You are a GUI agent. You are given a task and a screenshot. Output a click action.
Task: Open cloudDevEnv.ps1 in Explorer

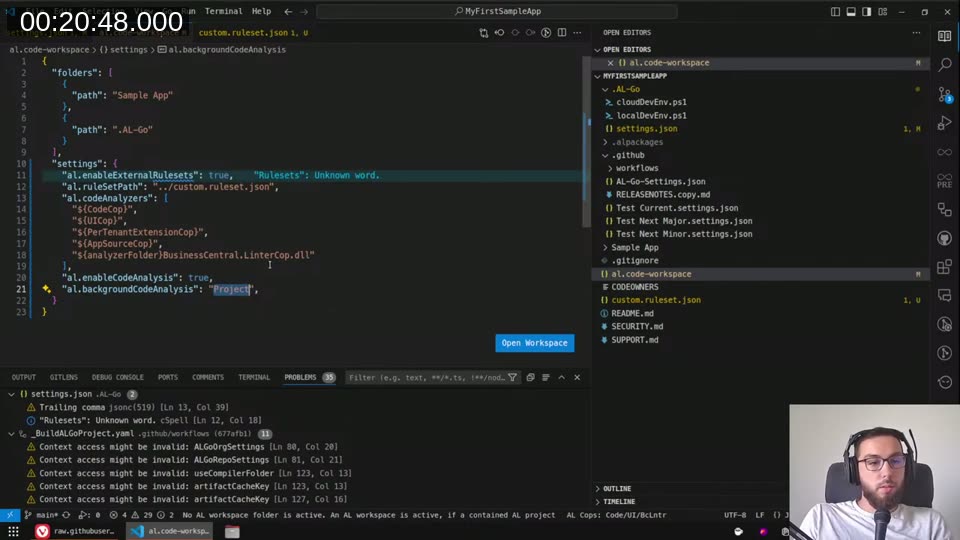click(x=651, y=102)
